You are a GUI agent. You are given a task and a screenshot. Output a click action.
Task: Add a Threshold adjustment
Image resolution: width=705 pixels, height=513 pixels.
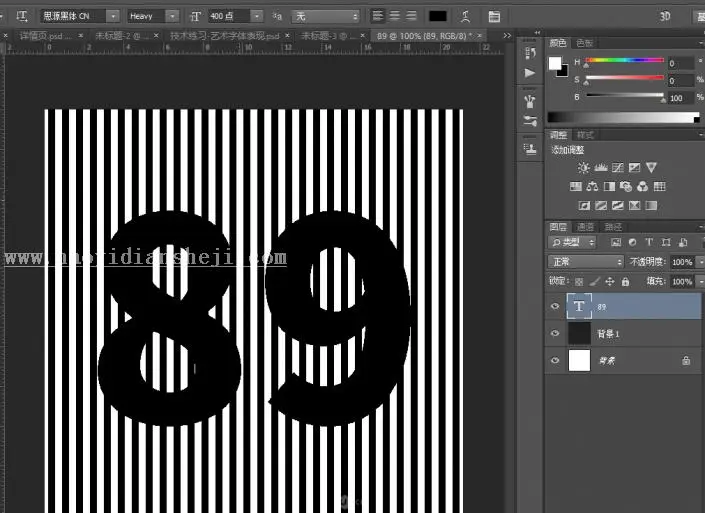tap(617, 205)
